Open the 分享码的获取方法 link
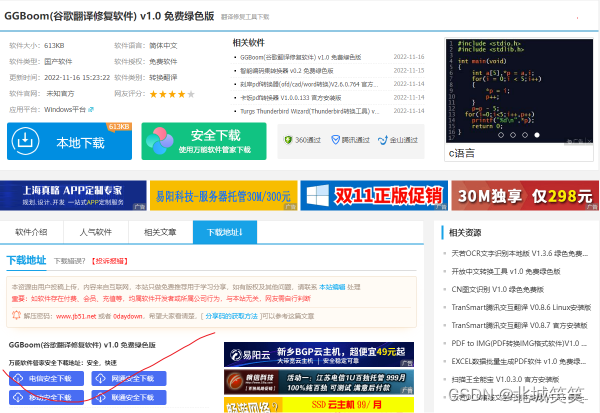The width and height of the screenshot is (600, 413). point(232,316)
